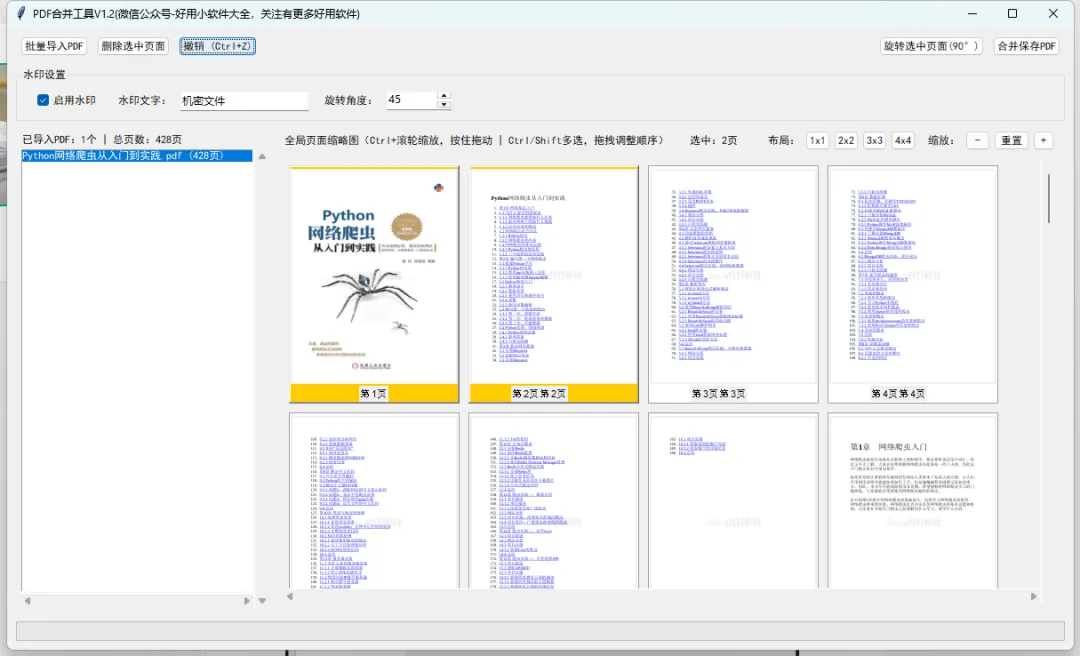Click the file list scroll up arrow
This screenshot has width=1080, height=656.
click(262, 156)
